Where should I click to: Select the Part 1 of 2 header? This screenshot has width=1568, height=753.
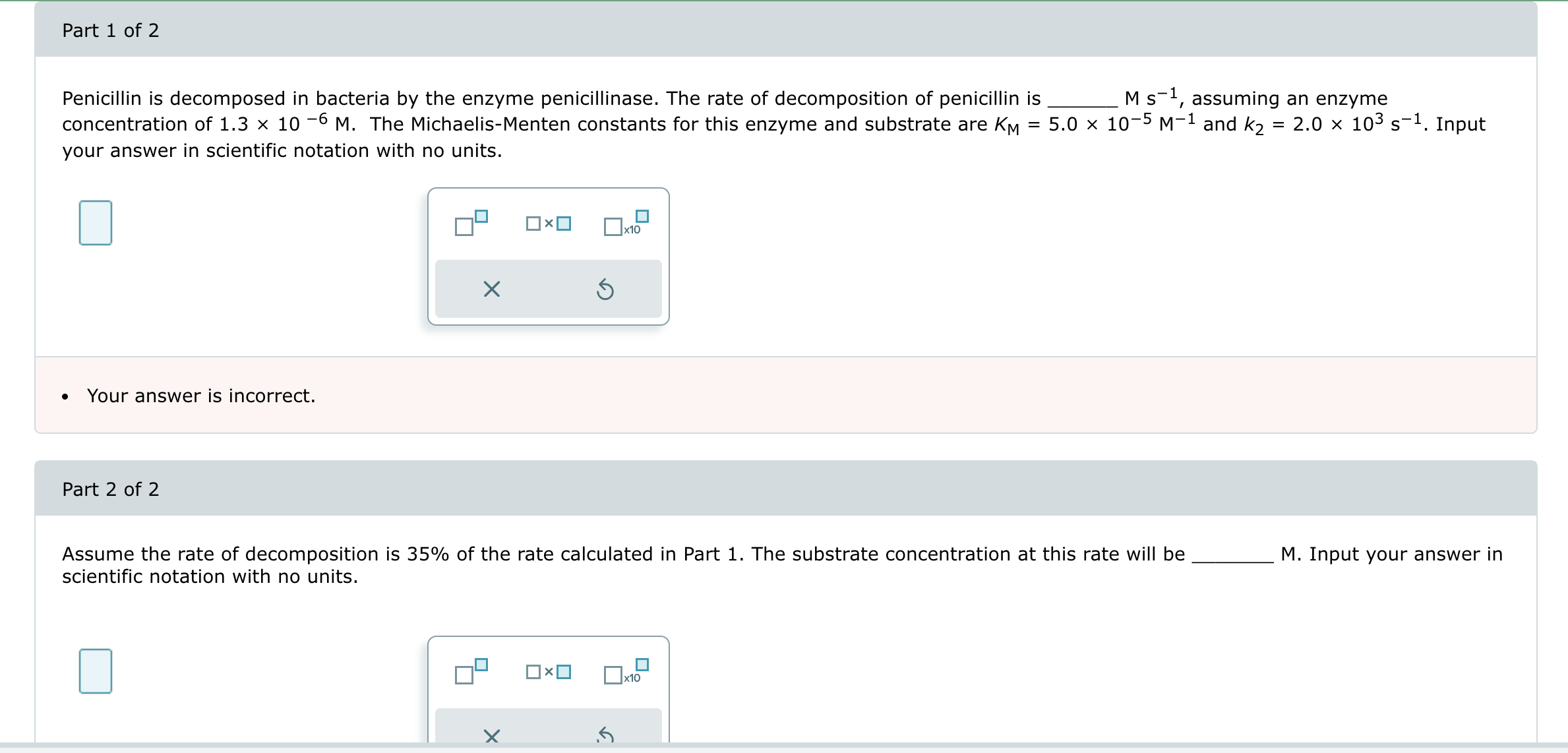(786, 30)
